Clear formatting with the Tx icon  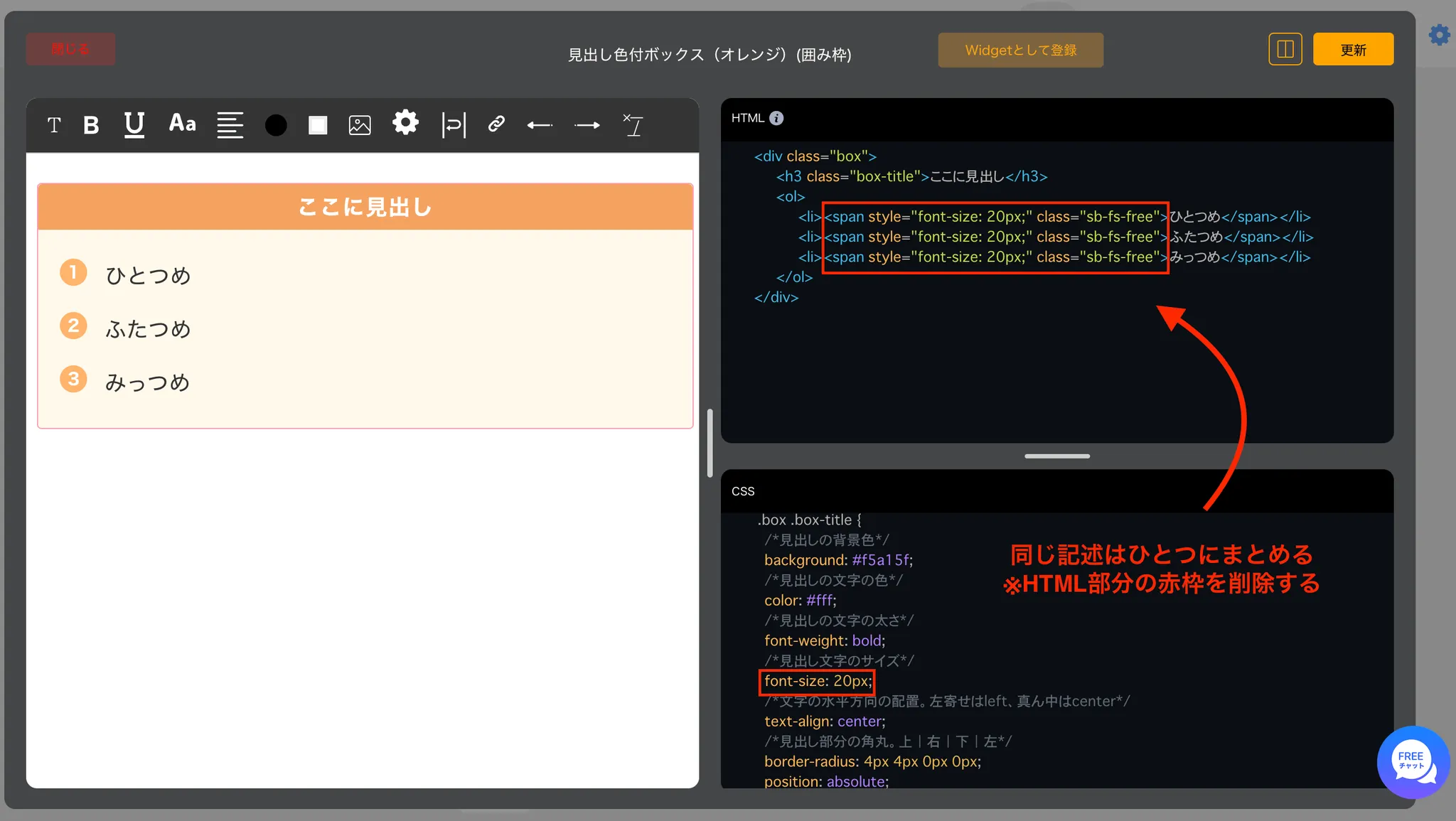coord(633,125)
